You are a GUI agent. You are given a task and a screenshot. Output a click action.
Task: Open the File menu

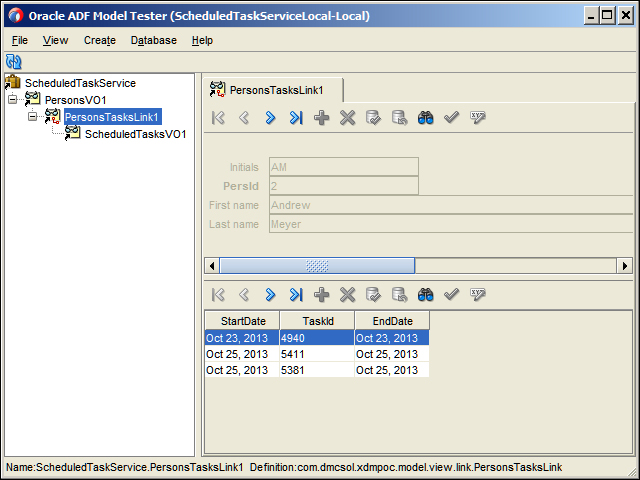(x=20, y=40)
